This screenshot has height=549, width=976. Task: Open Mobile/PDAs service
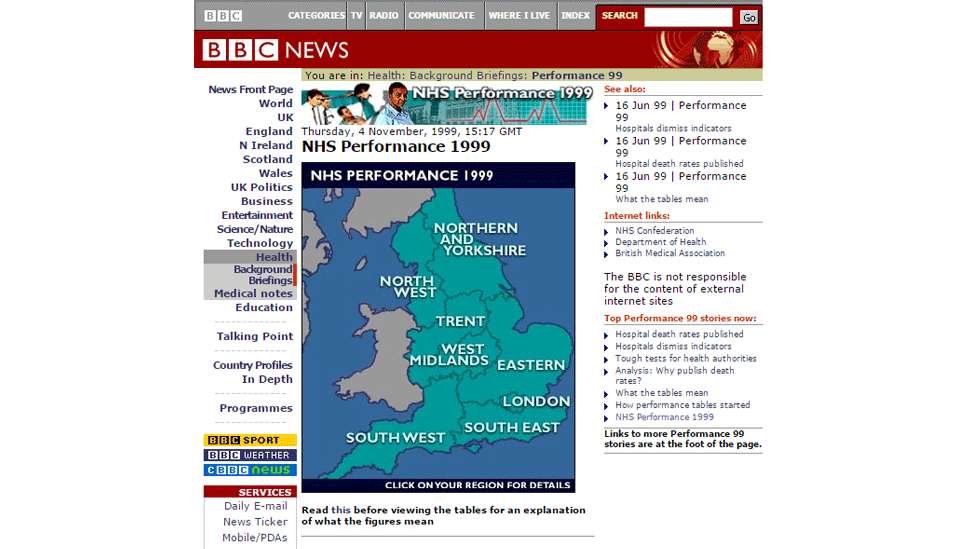coord(255,538)
